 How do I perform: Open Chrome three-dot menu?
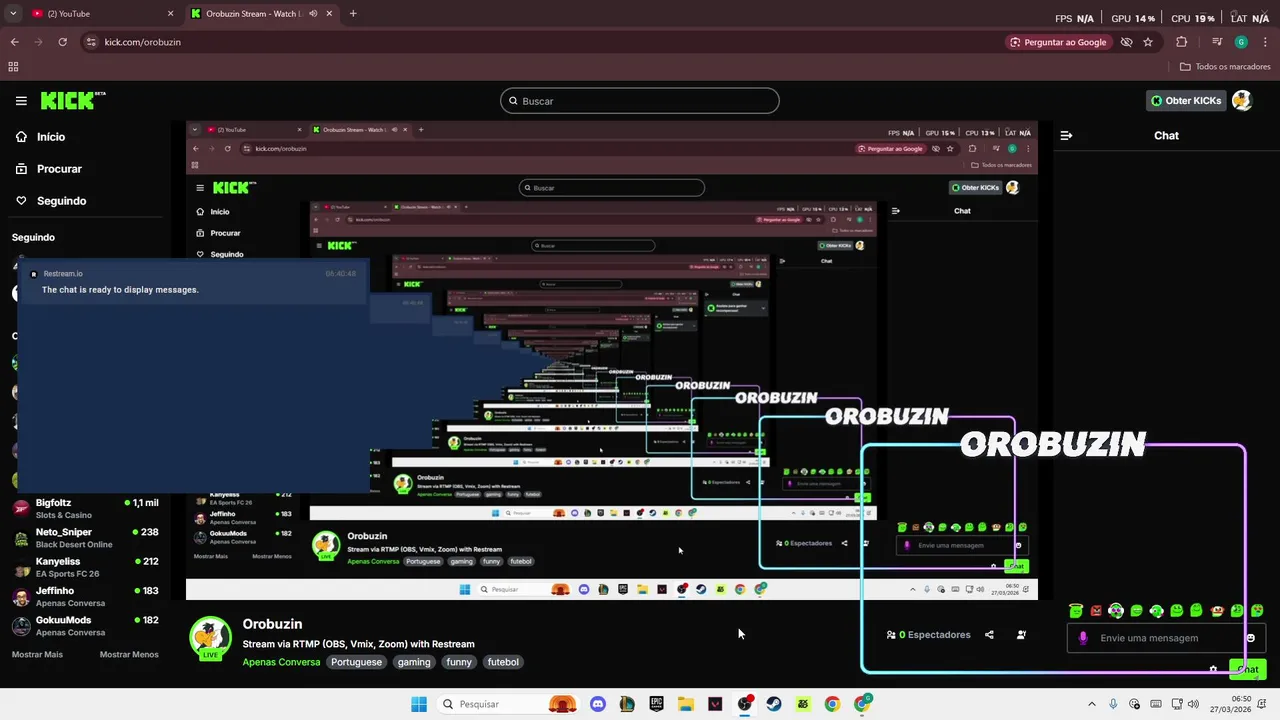(1265, 42)
